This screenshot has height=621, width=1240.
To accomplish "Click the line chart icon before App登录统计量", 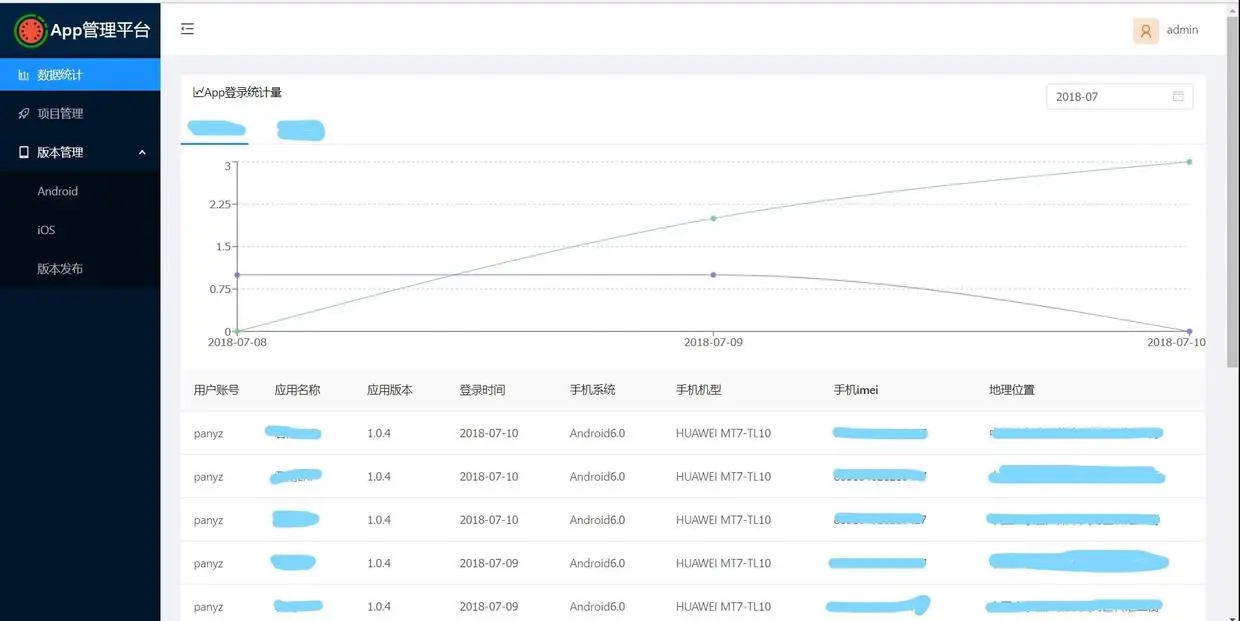I will click(198, 92).
